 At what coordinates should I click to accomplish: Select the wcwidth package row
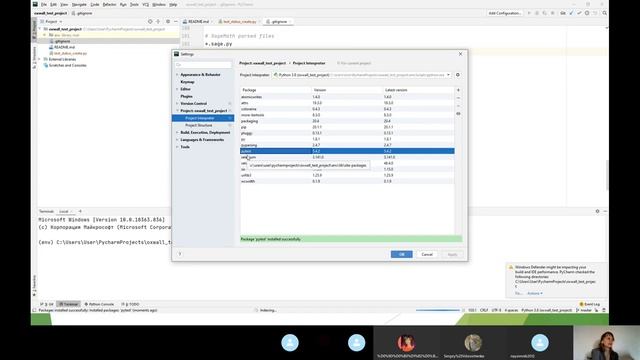coord(347,181)
